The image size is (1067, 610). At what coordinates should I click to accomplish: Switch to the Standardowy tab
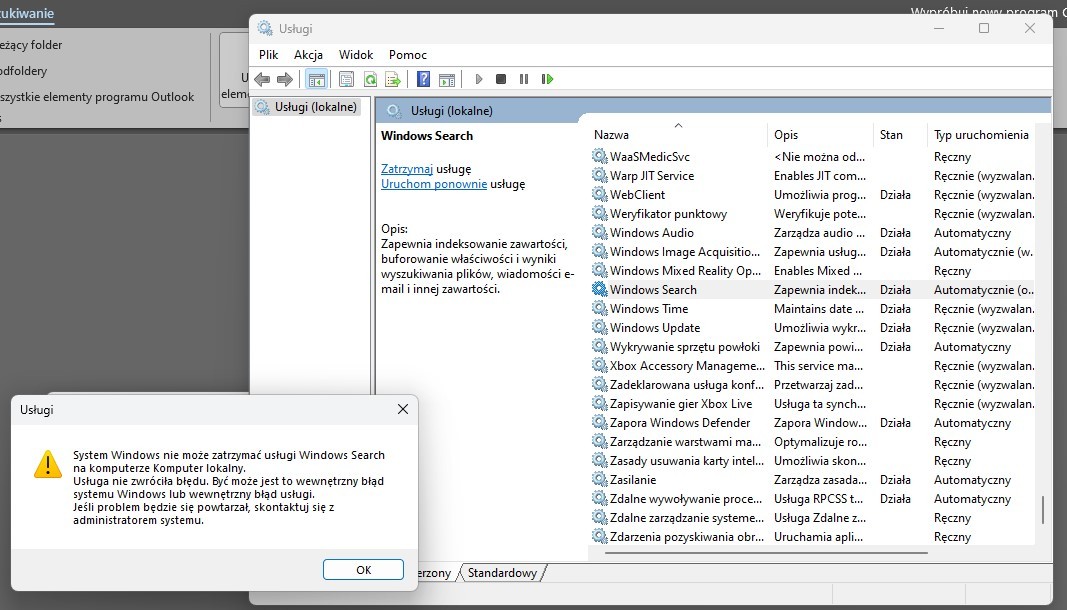click(x=502, y=573)
